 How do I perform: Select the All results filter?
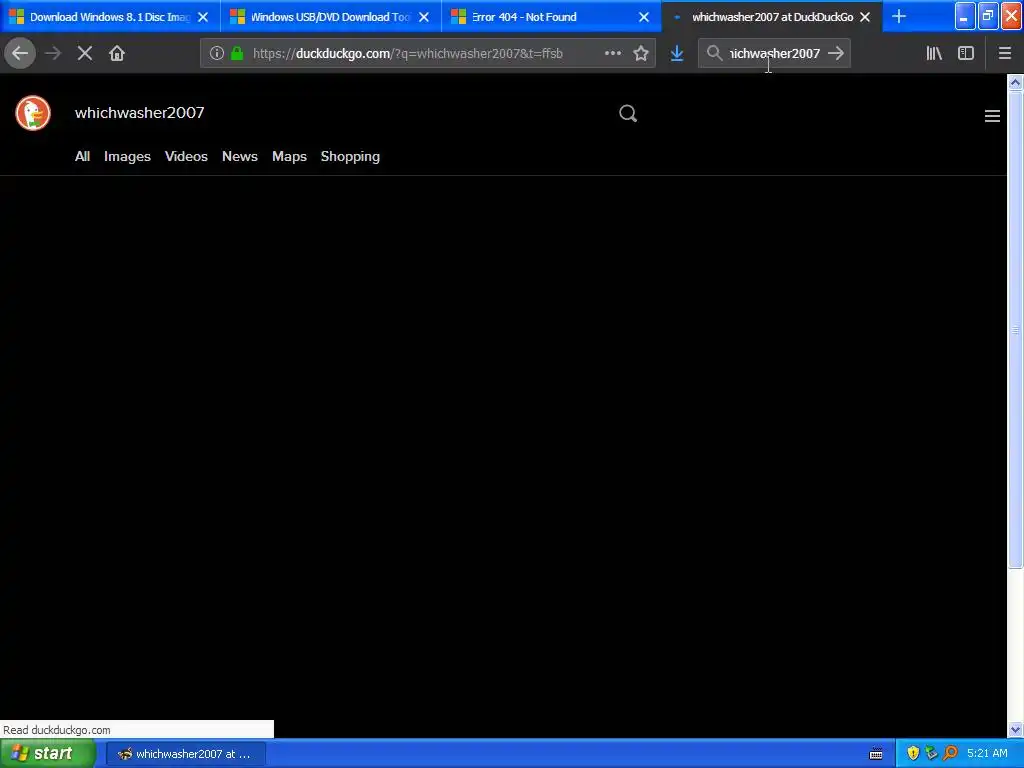[82, 157]
